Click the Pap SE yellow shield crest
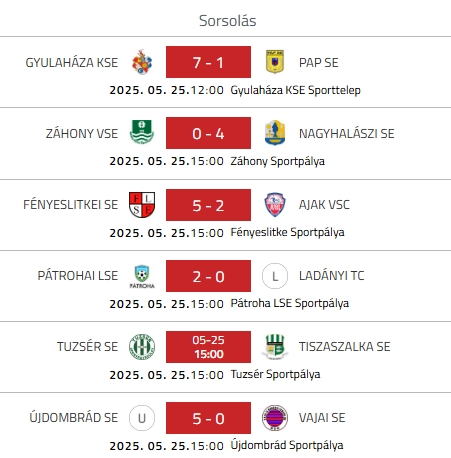This screenshot has width=451, height=458. pos(275,62)
